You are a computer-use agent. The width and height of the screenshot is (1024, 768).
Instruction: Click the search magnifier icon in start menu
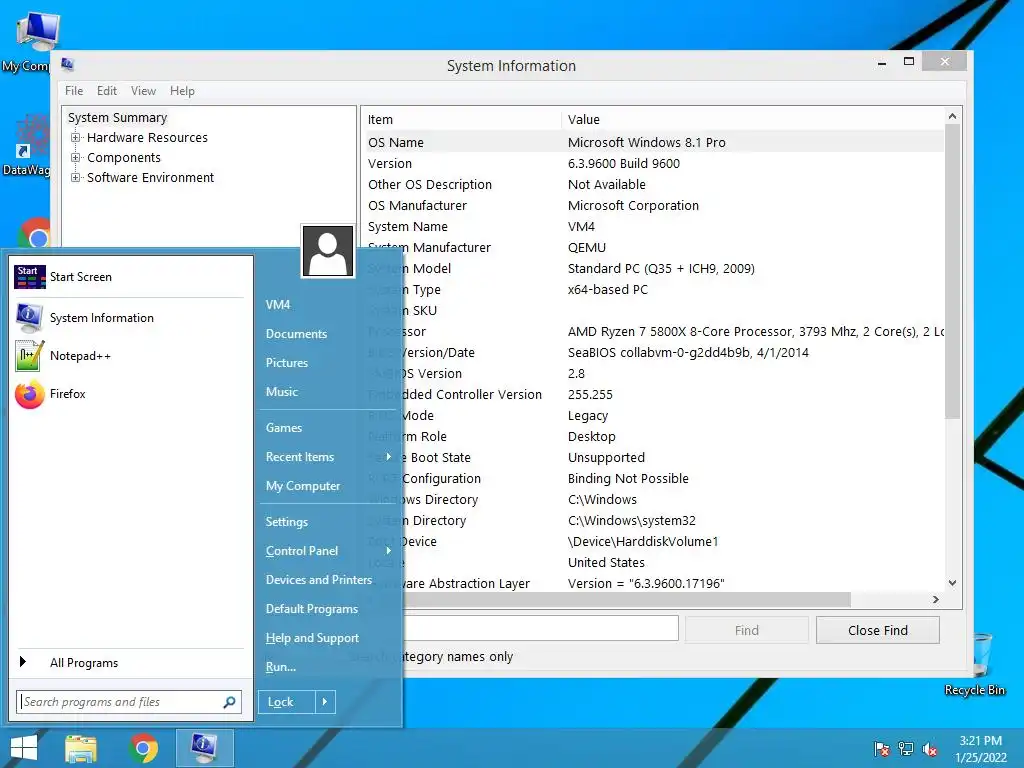[229, 702]
